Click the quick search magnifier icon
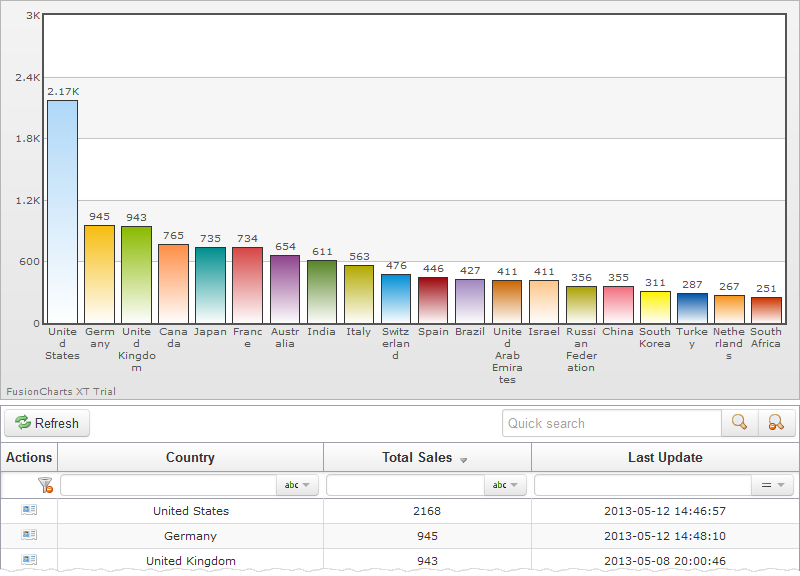 (x=739, y=423)
